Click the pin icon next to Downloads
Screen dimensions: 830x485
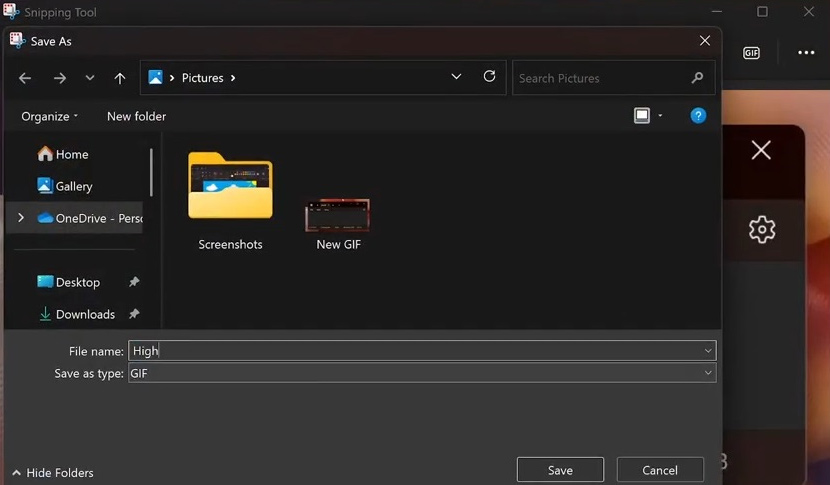(134, 314)
